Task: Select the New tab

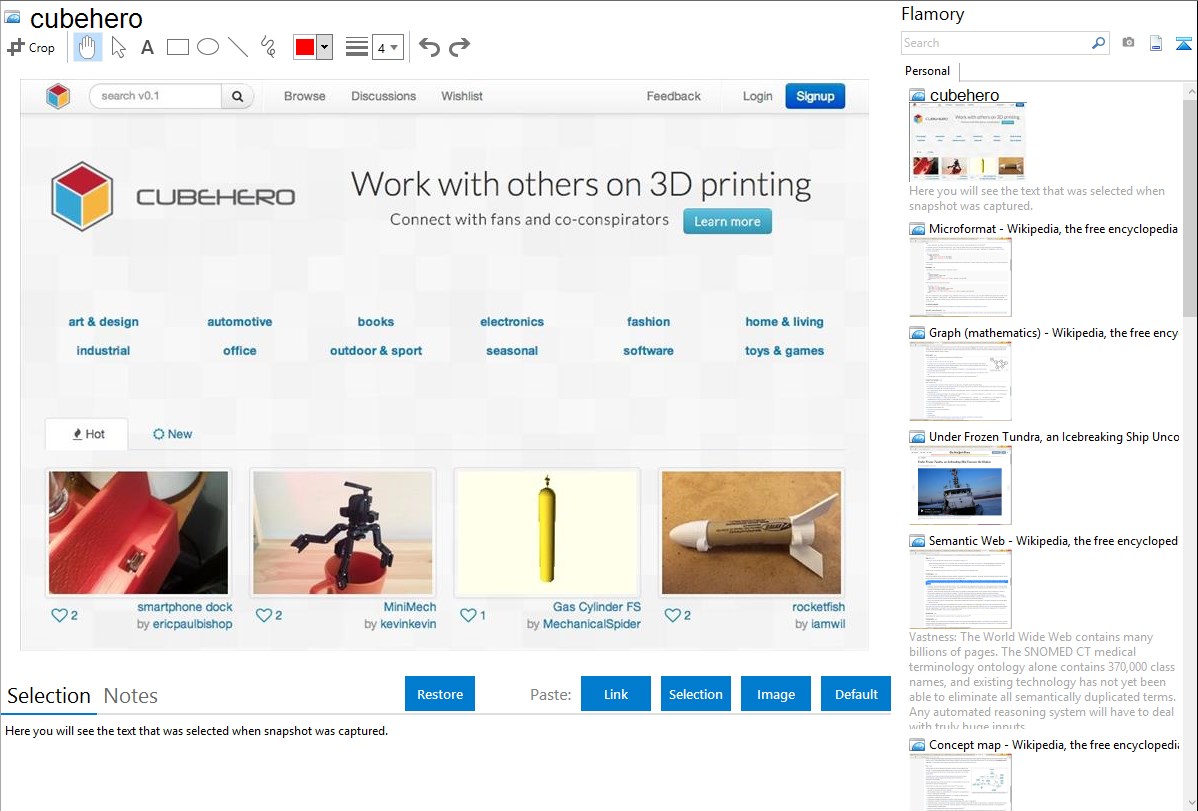Action: pyautogui.click(x=173, y=434)
